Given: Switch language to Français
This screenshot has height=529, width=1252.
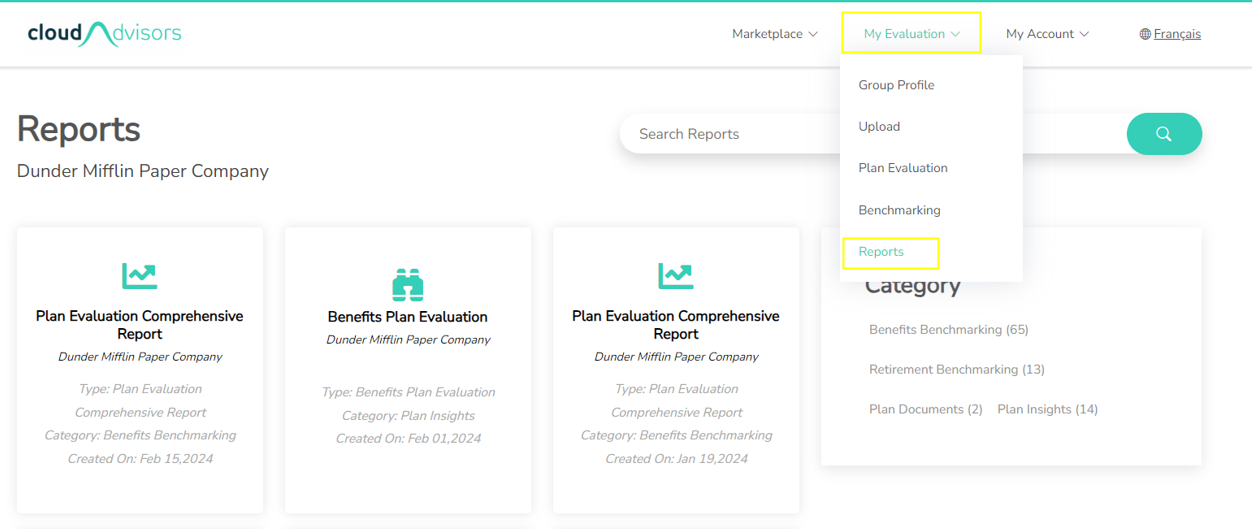Looking at the screenshot, I should [1177, 34].
